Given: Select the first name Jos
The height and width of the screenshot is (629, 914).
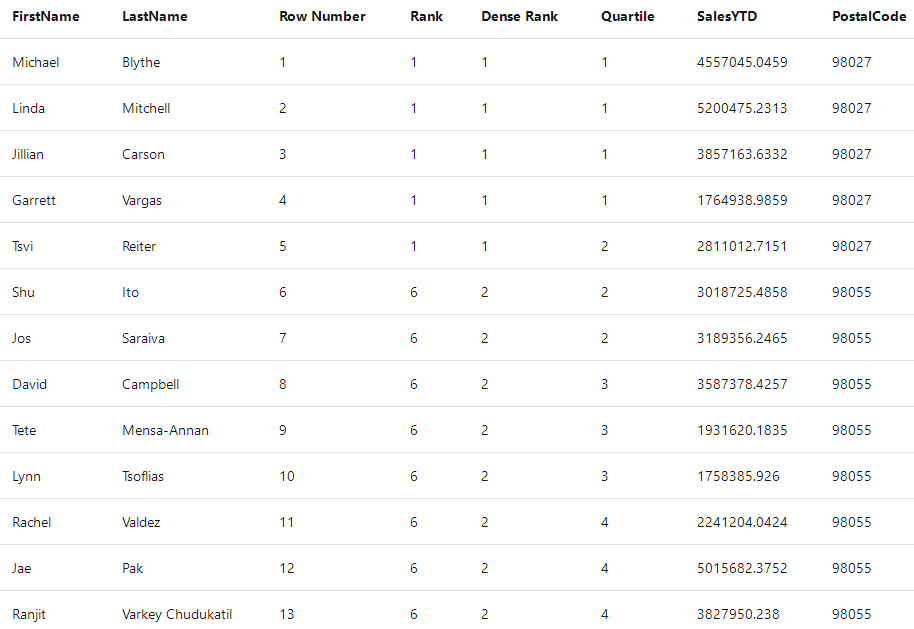Looking at the screenshot, I should (x=22, y=339).
